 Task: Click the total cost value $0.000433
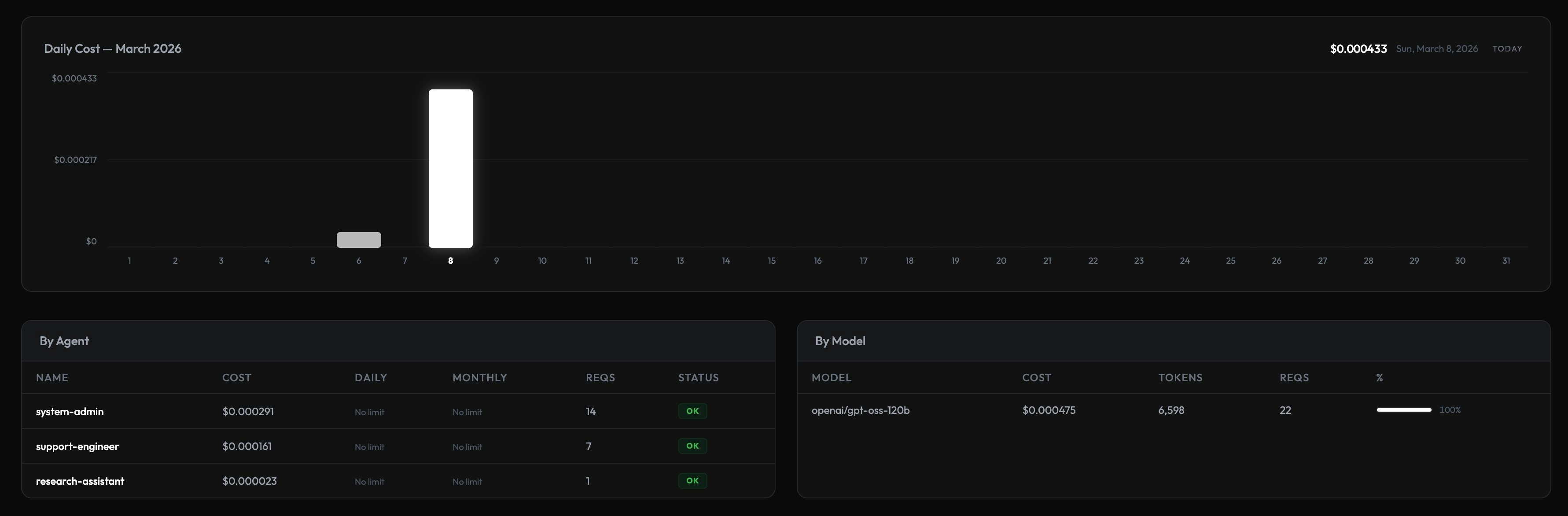(1358, 48)
